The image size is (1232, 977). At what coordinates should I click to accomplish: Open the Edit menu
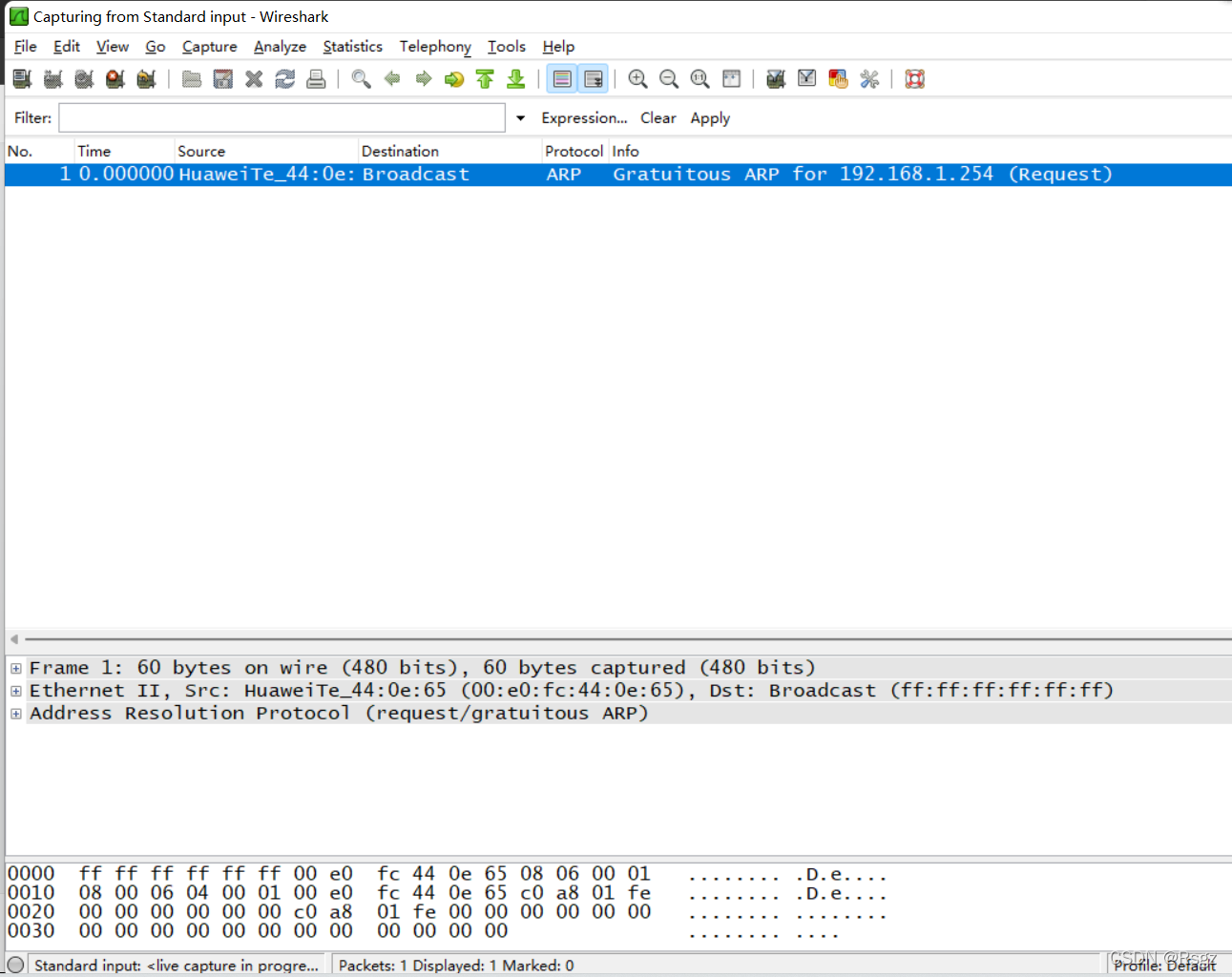67,46
